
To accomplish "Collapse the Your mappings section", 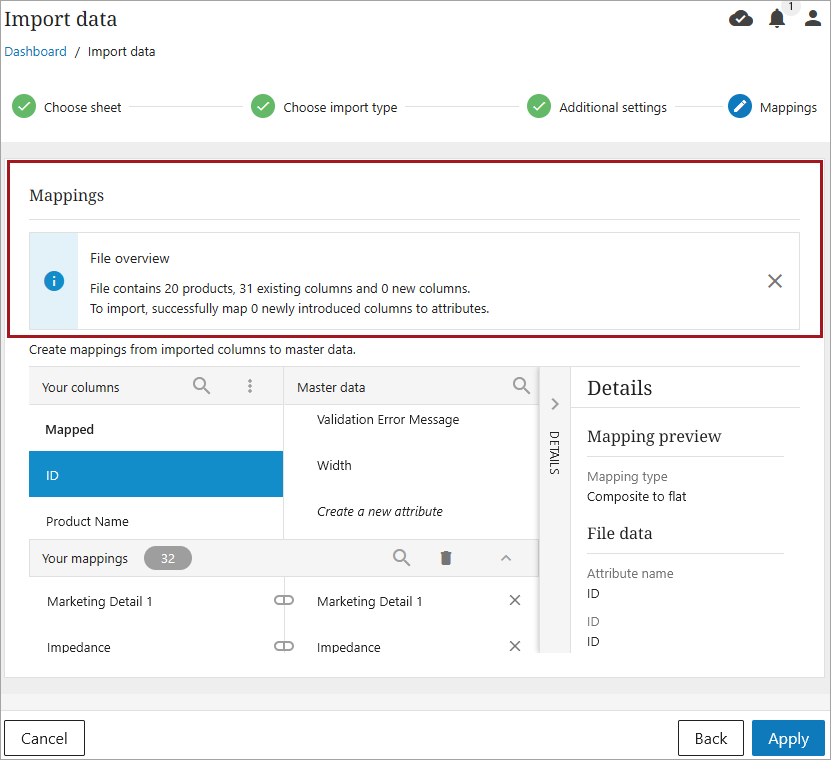I will tap(506, 558).
